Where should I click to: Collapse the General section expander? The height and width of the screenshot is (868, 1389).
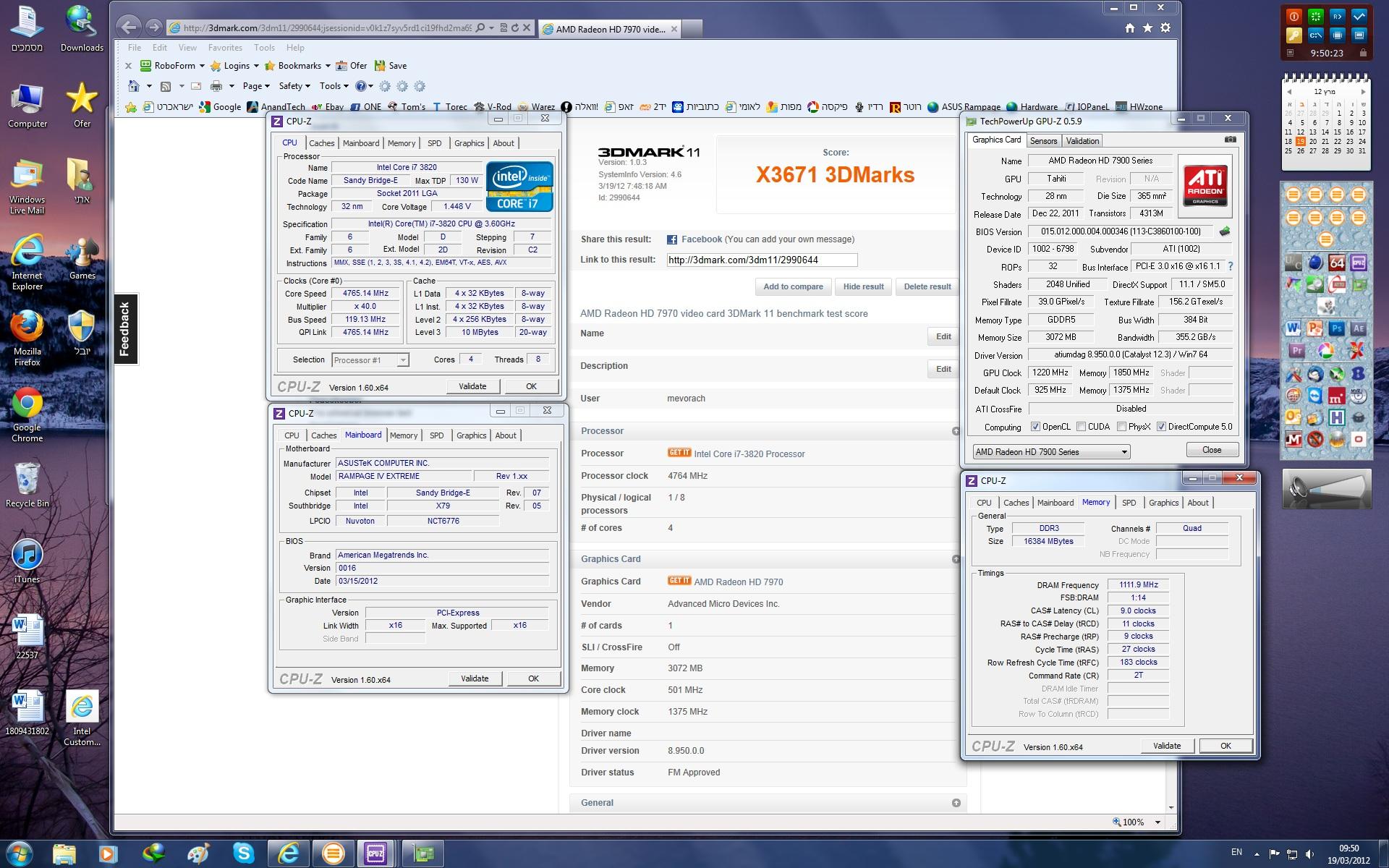(956, 803)
